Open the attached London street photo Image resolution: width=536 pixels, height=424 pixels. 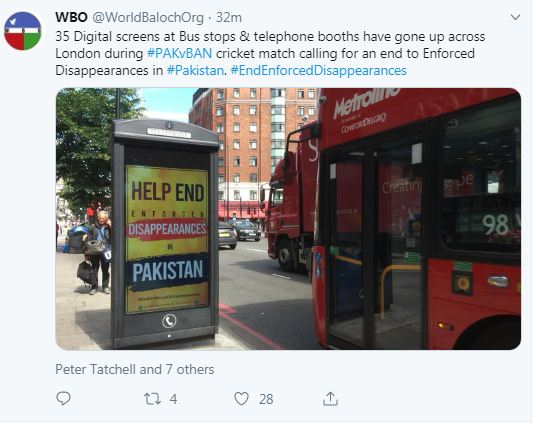coord(288,219)
